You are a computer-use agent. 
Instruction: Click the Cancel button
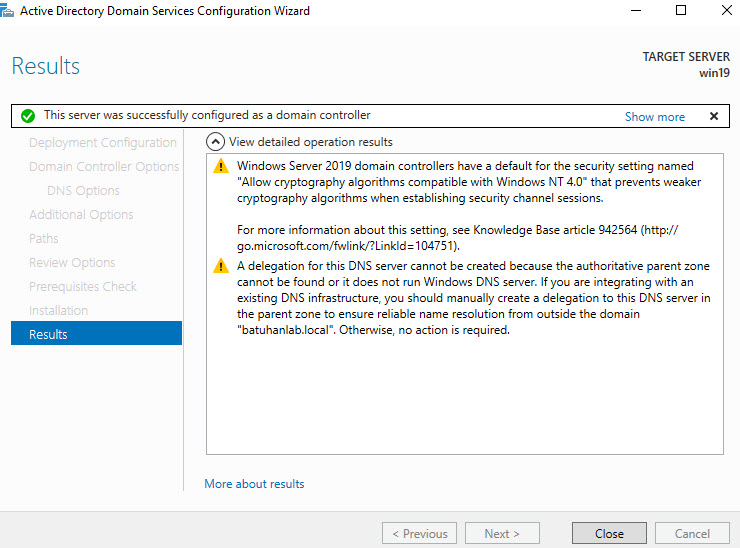pyautogui.click(x=692, y=533)
